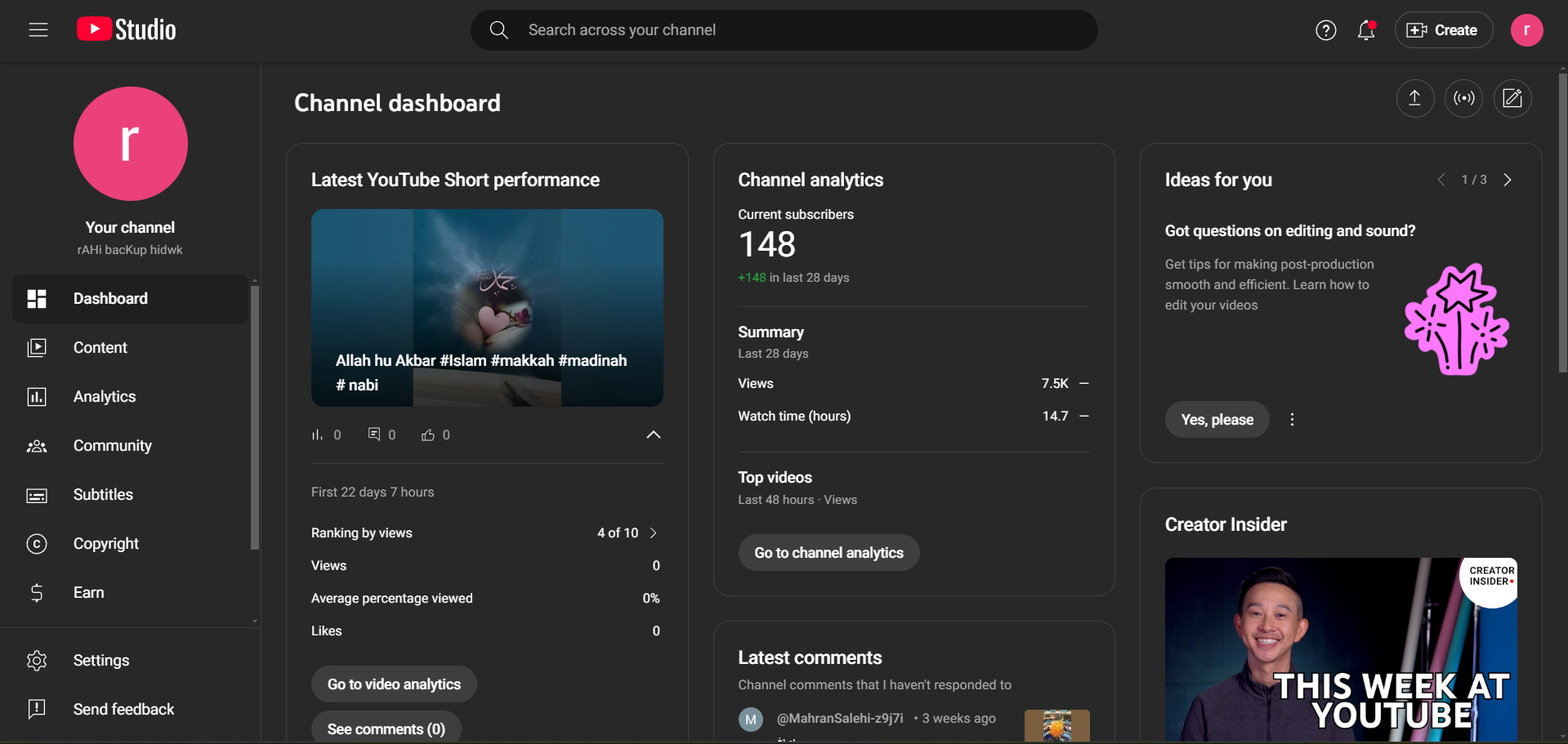1568x744 pixels.
Task: Click Average percentage viewed 0% row
Action: pyautogui.click(x=485, y=599)
